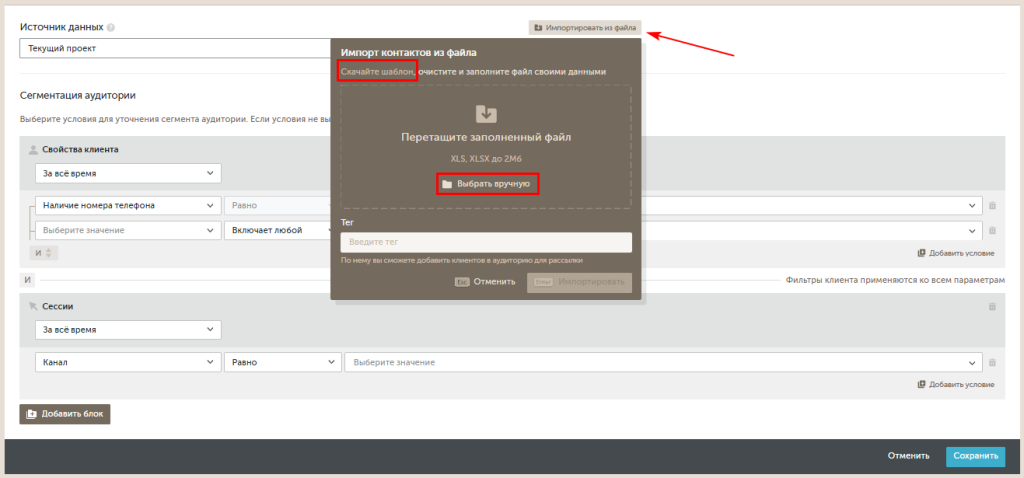Viewport: 1024px width, 478px height.
Task: Open the Канал dropdown in Сессии
Action: [x=127, y=362]
